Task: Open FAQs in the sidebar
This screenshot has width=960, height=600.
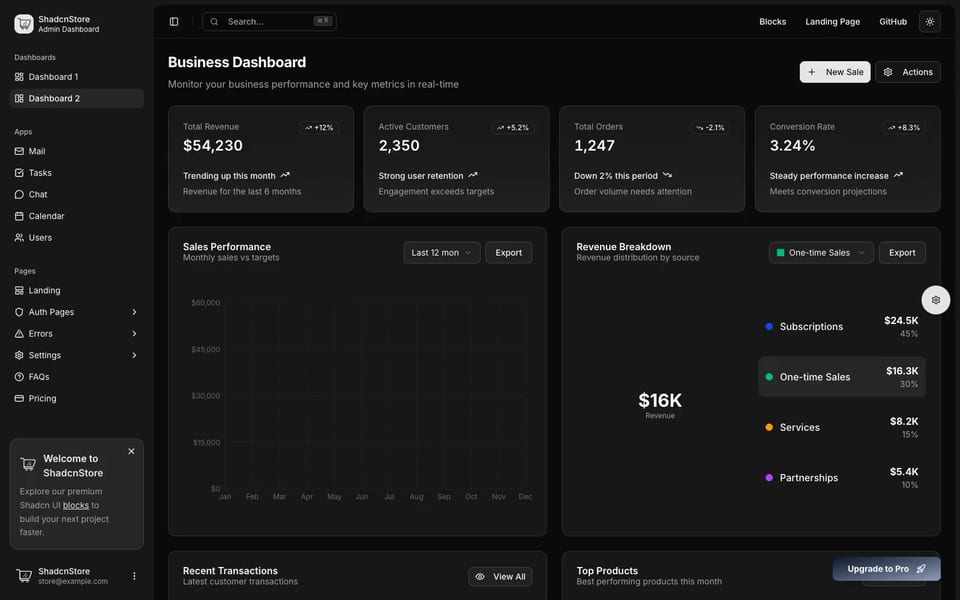Action: [77, 377]
